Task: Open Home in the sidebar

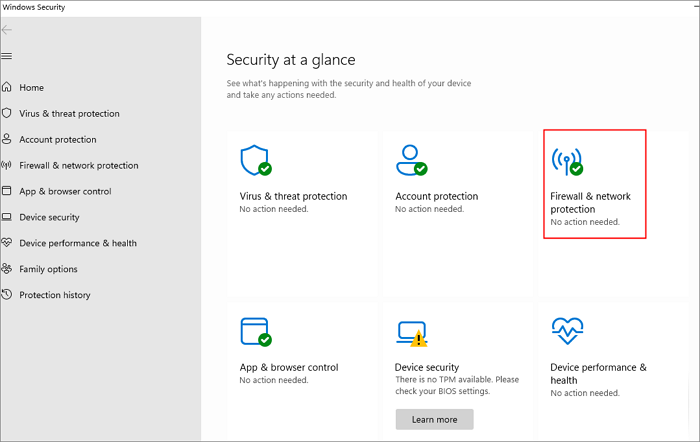Action: (x=31, y=88)
